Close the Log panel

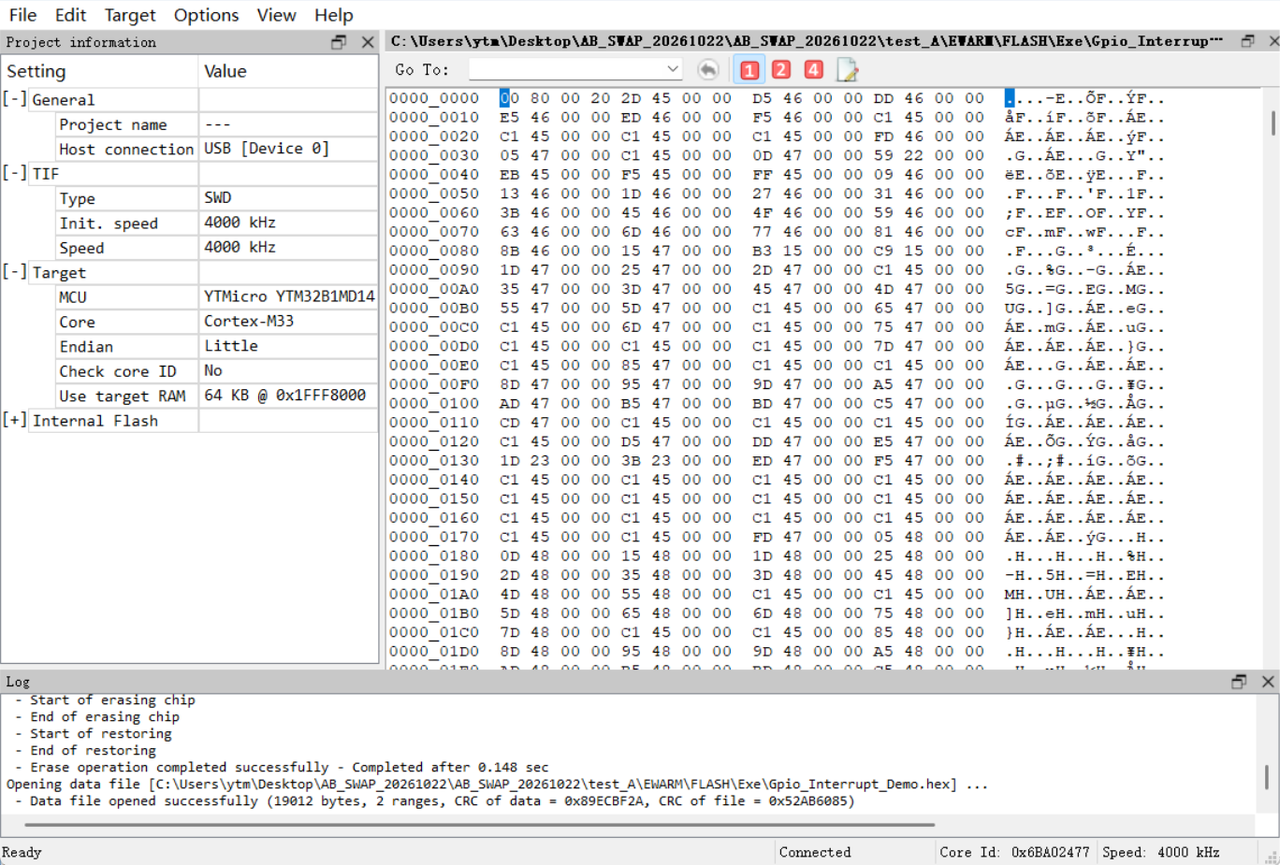pyautogui.click(x=1268, y=681)
